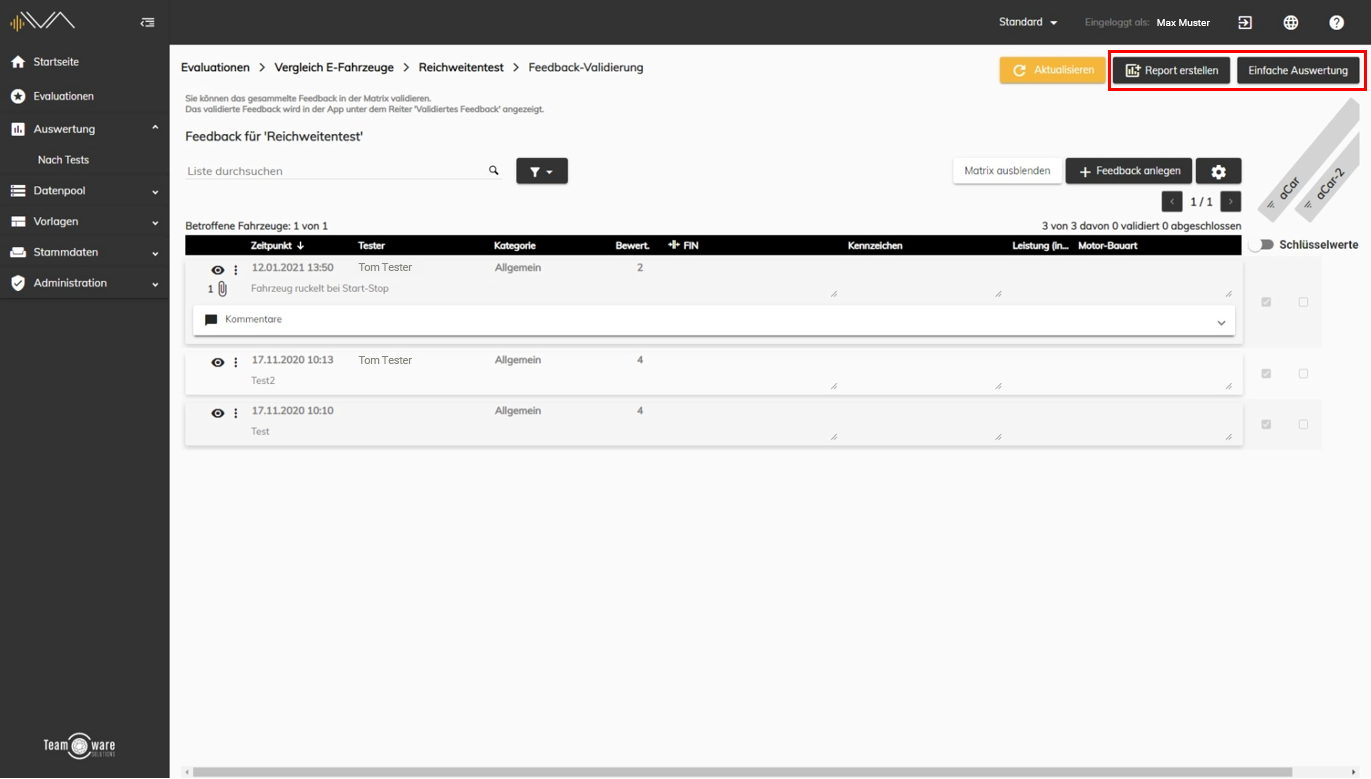Toggle visibility eye of 12.01.2021 feedback
1371x779 pixels.
pyautogui.click(x=218, y=270)
